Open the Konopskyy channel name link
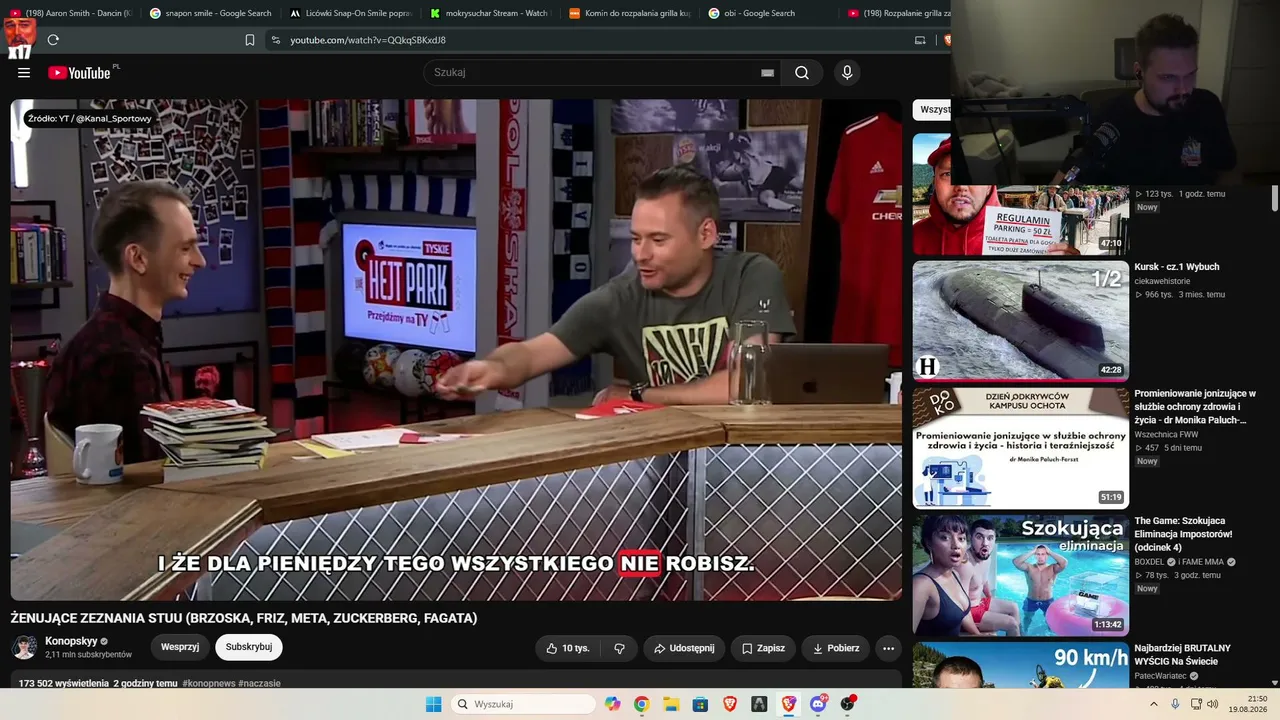The image size is (1280, 720). coord(70,641)
